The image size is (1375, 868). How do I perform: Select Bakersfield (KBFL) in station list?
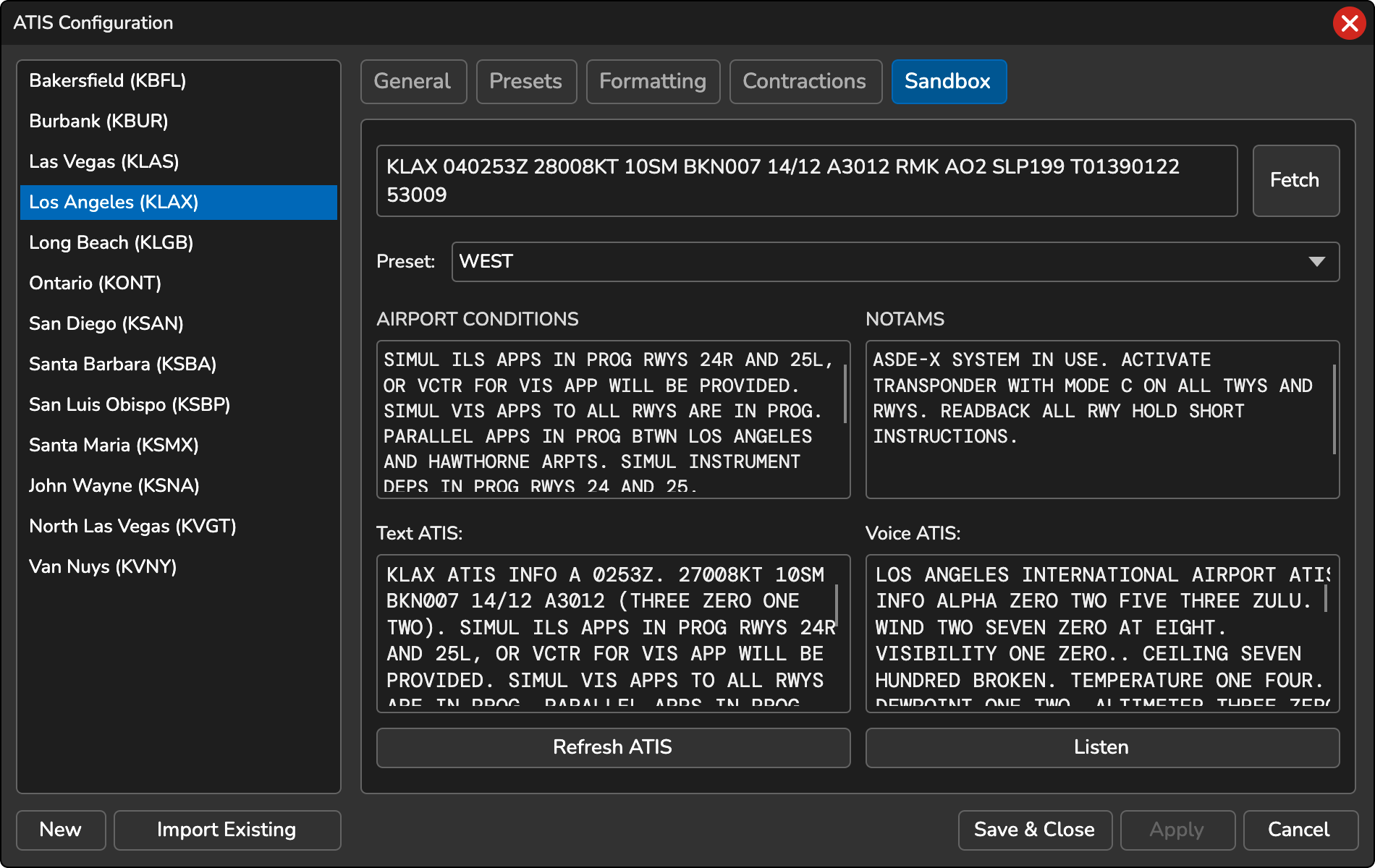(x=108, y=80)
